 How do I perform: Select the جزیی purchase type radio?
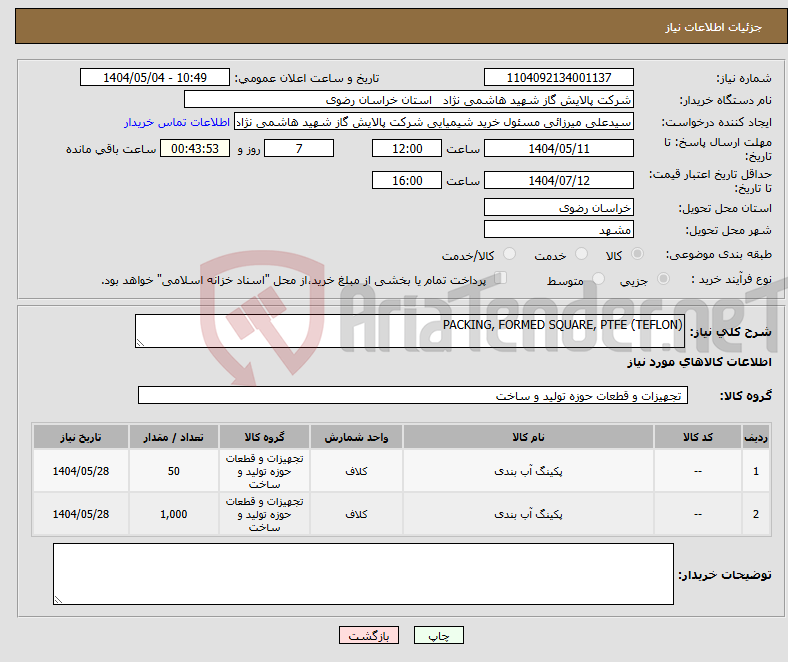[x=663, y=278]
